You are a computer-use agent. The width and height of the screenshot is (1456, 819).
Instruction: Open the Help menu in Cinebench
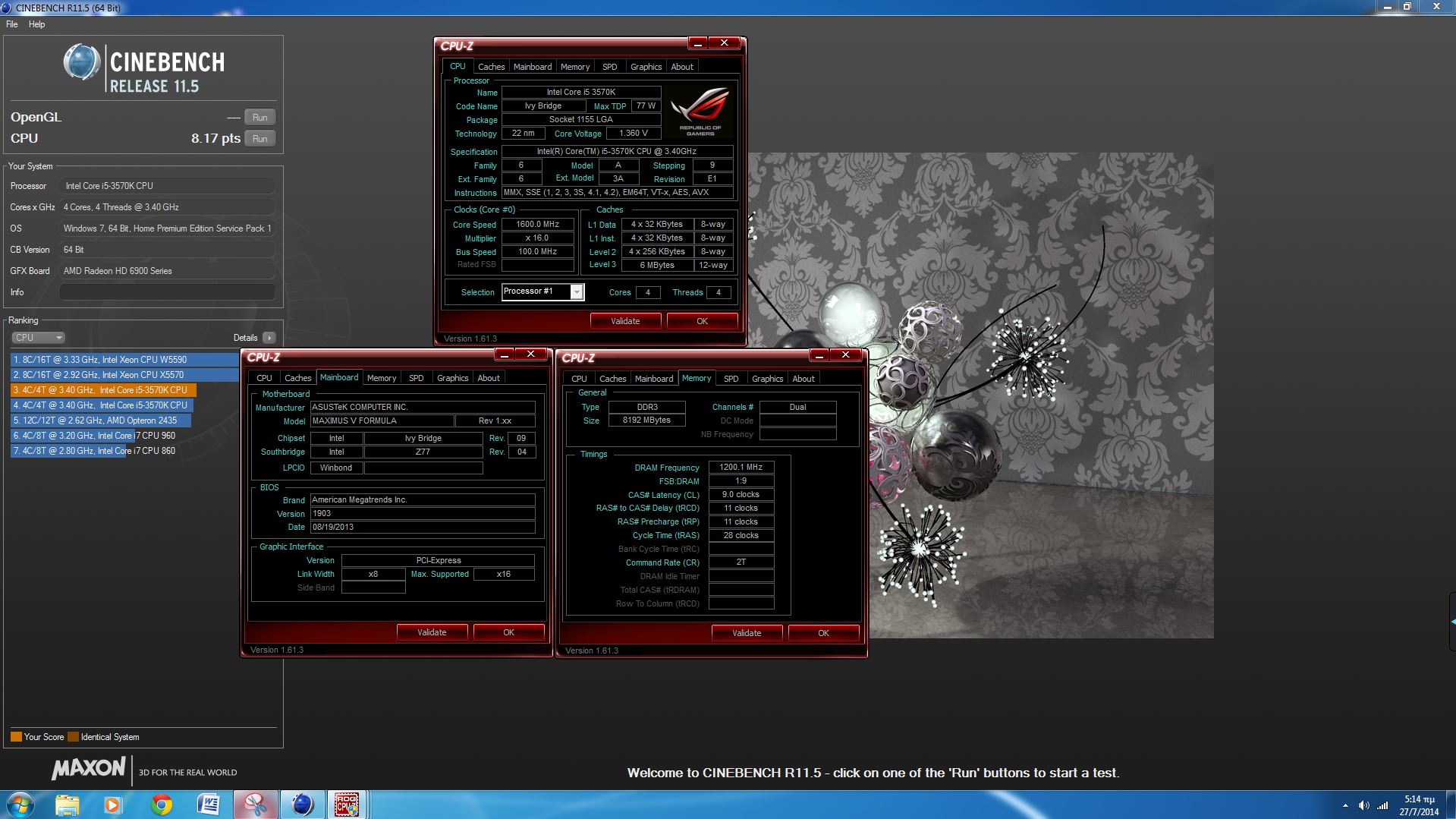[x=36, y=24]
